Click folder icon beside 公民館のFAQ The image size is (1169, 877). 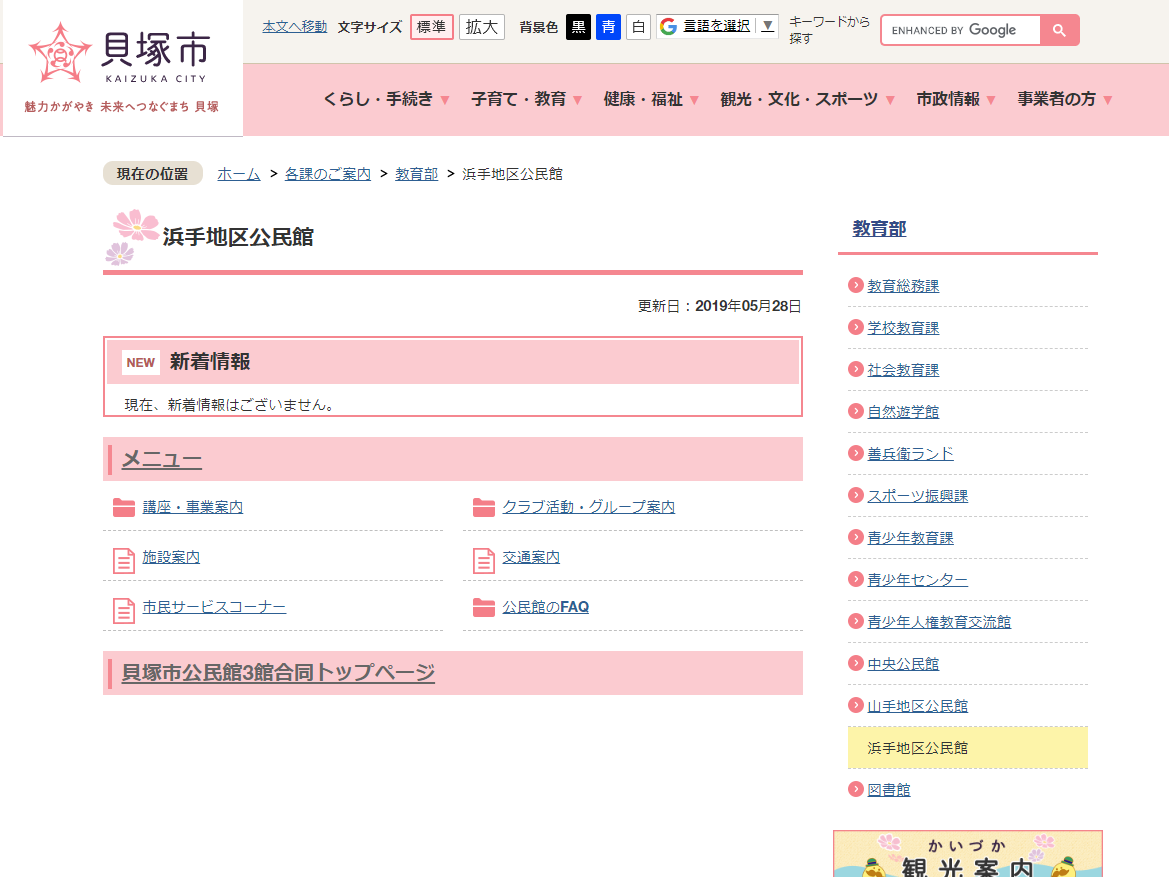pos(484,608)
